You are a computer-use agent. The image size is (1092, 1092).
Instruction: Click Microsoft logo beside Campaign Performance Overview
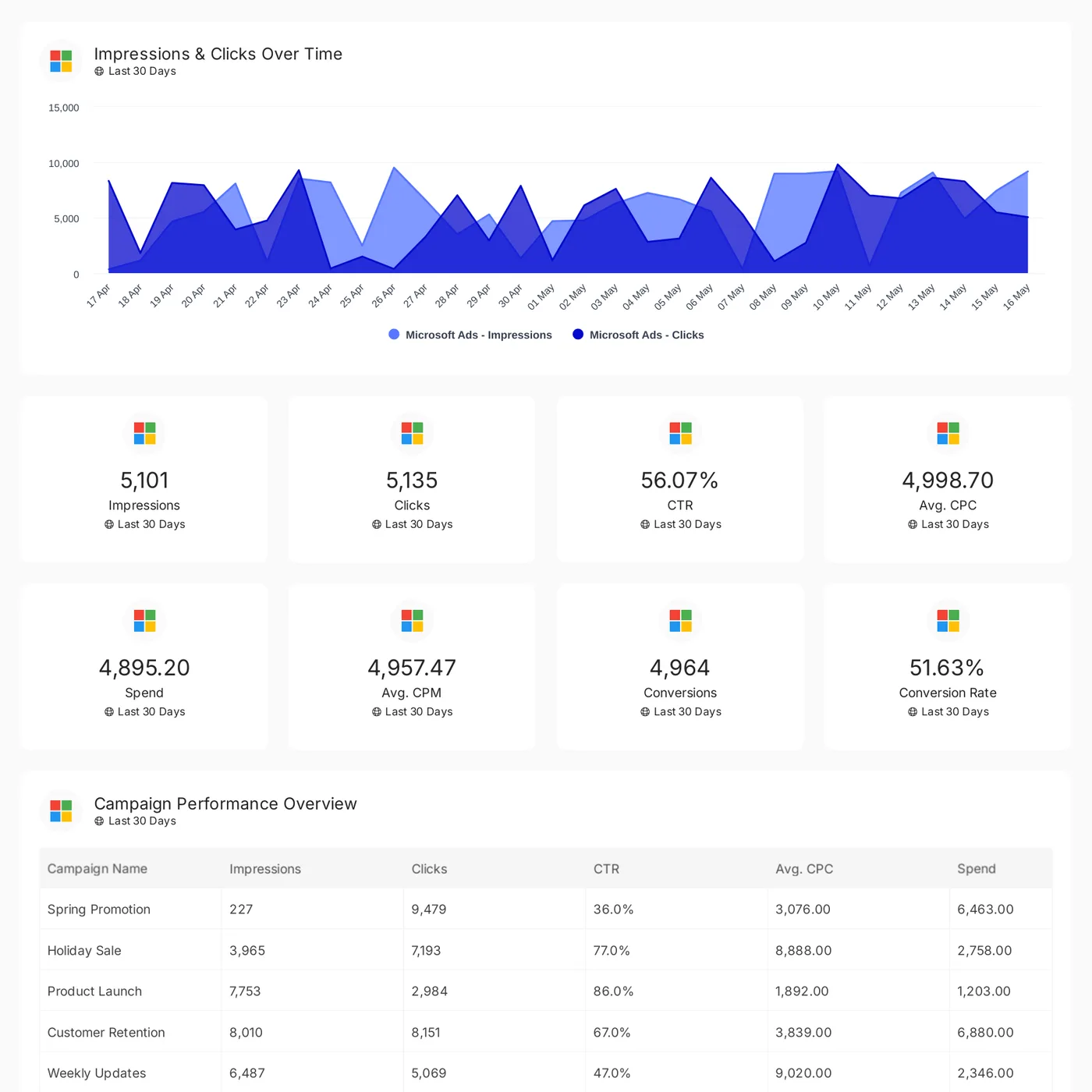[x=61, y=810]
